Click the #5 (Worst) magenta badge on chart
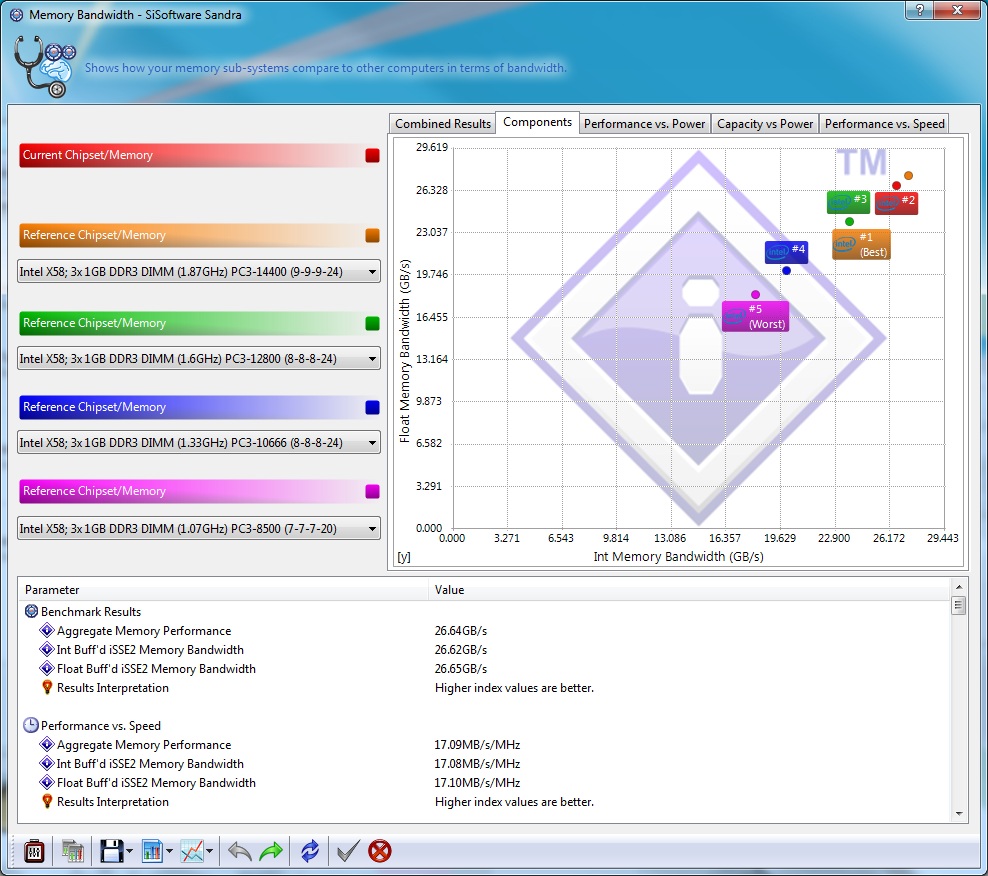The height and width of the screenshot is (876, 988). coord(755,316)
